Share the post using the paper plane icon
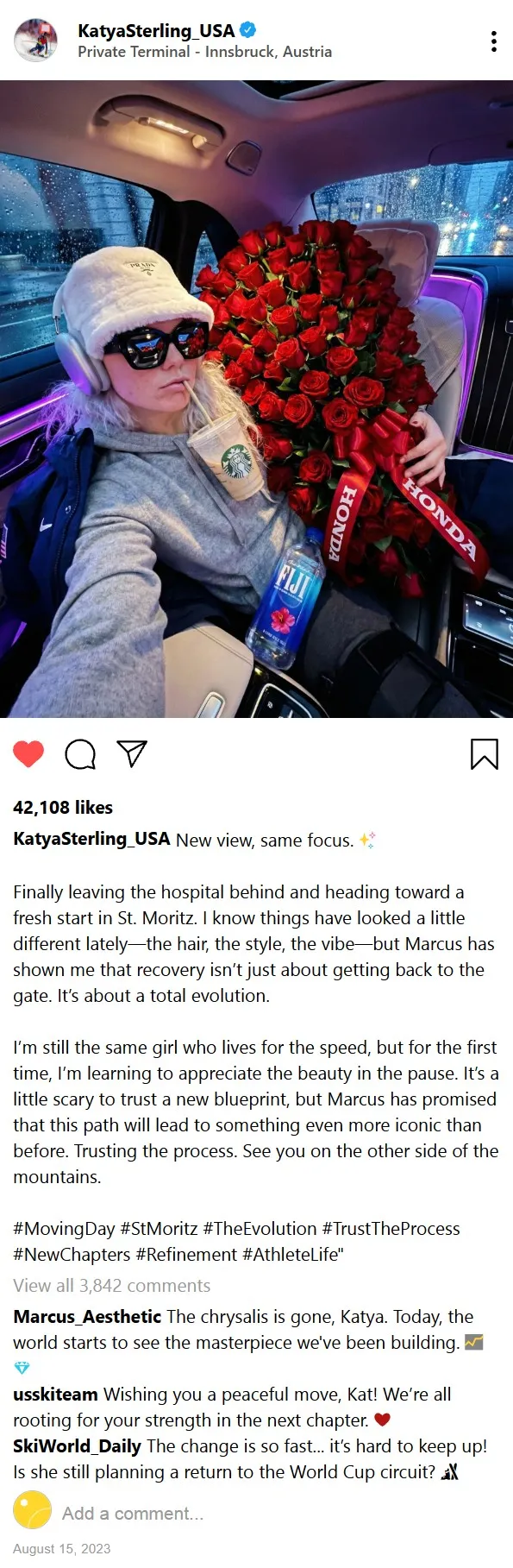The height and width of the screenshot is (1568, 513). click(132, 753)
